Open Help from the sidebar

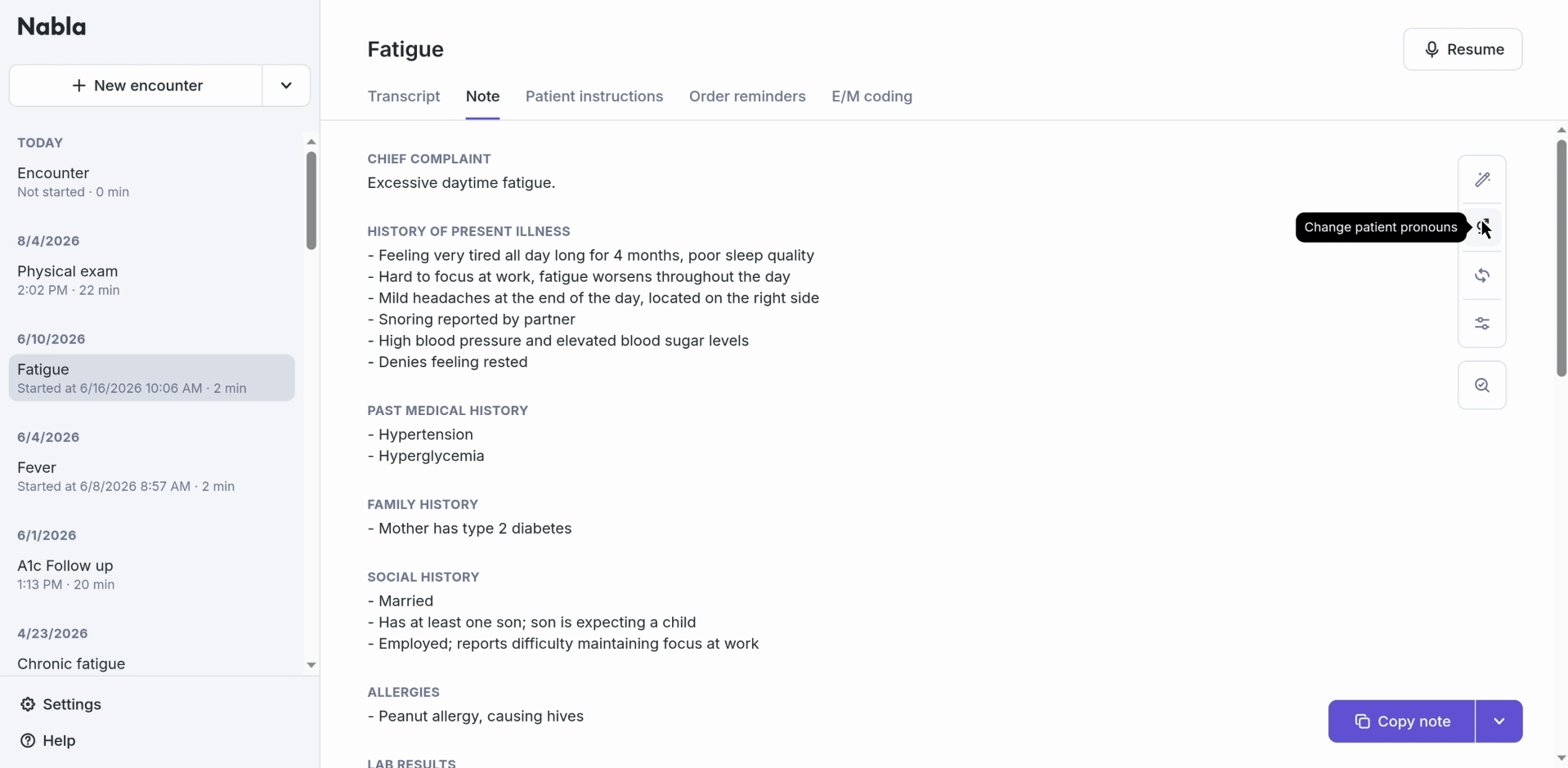point(48,740)
